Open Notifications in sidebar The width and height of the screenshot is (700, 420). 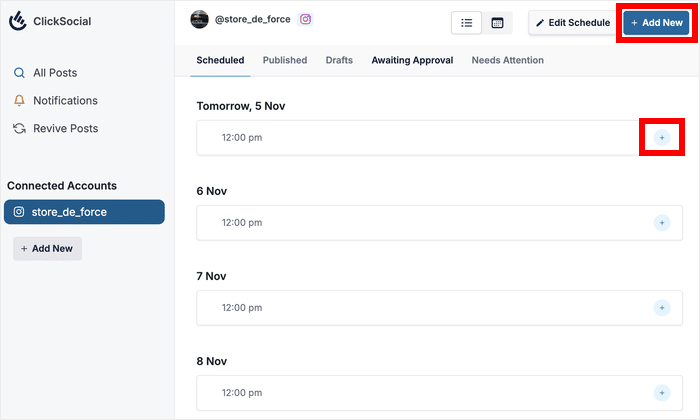coord(65,101)
